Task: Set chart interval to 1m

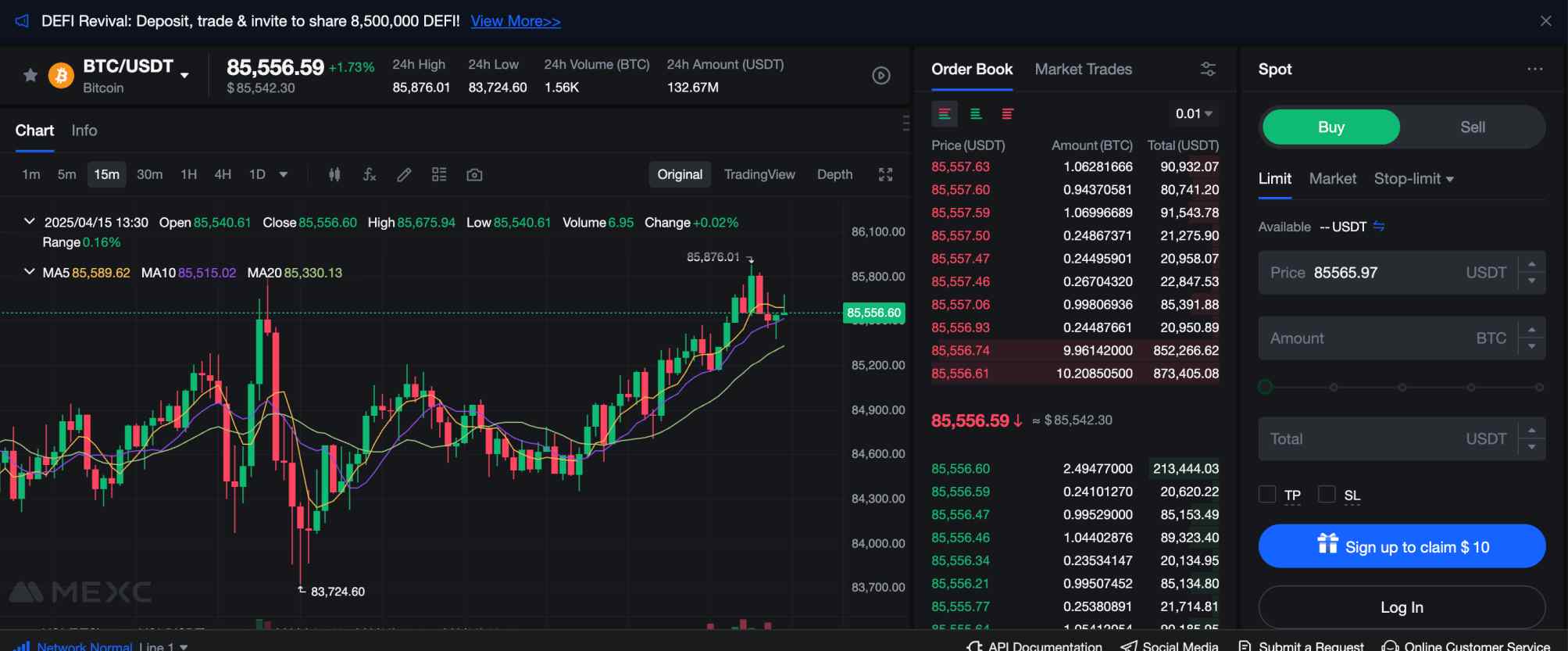Action: [31, 174]
